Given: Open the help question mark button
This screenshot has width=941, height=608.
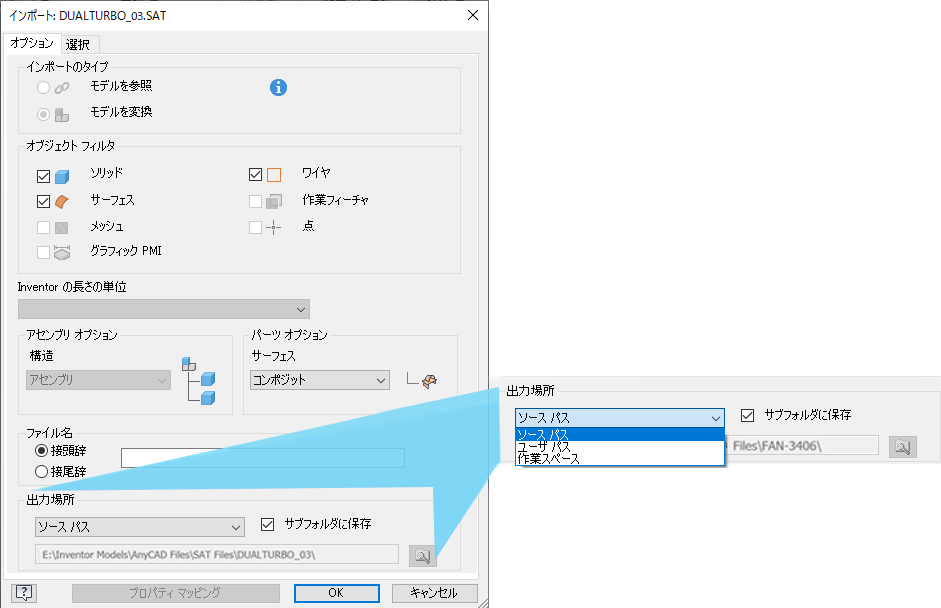Looking at the screenshot, I should pyautogui.click(x=24, y=593).
